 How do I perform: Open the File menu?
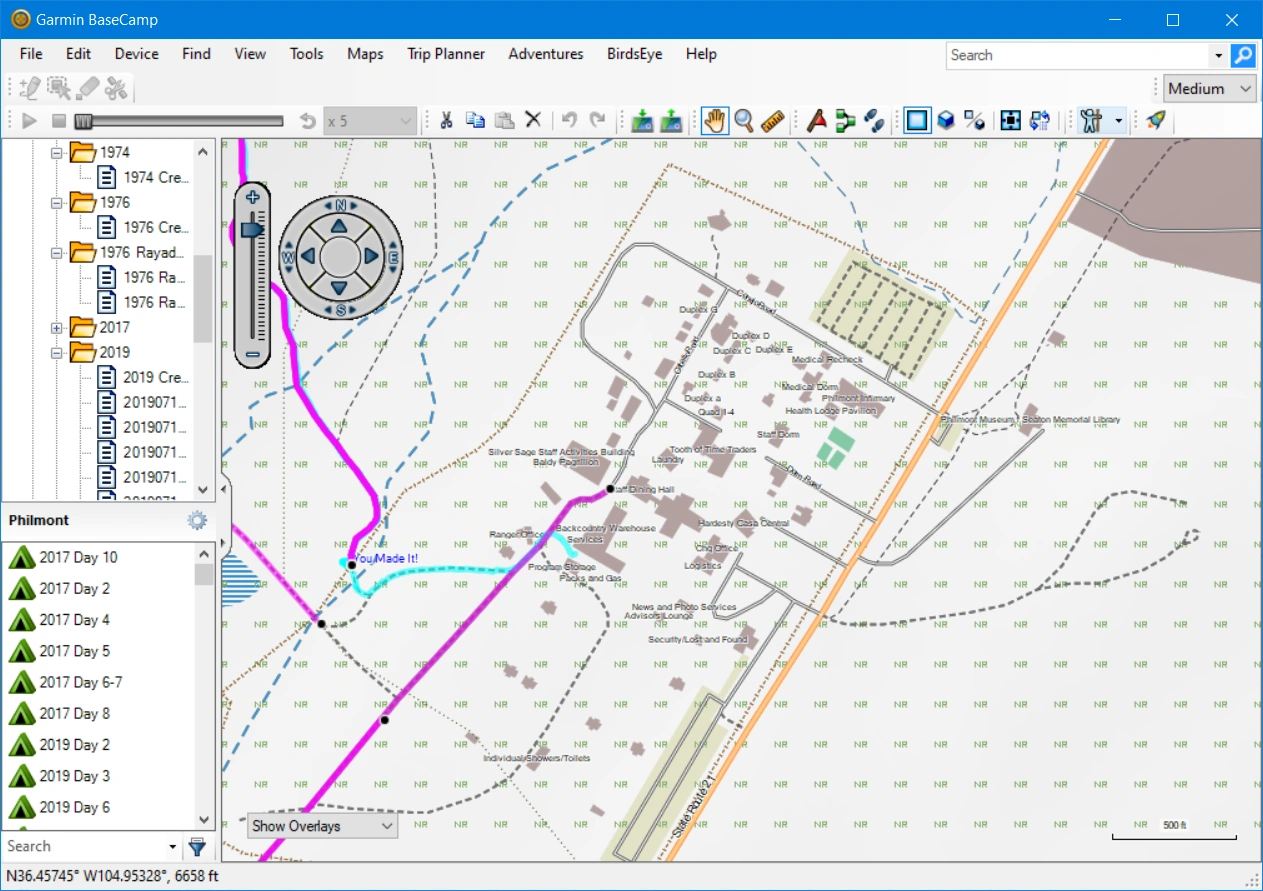click(31, 54)
